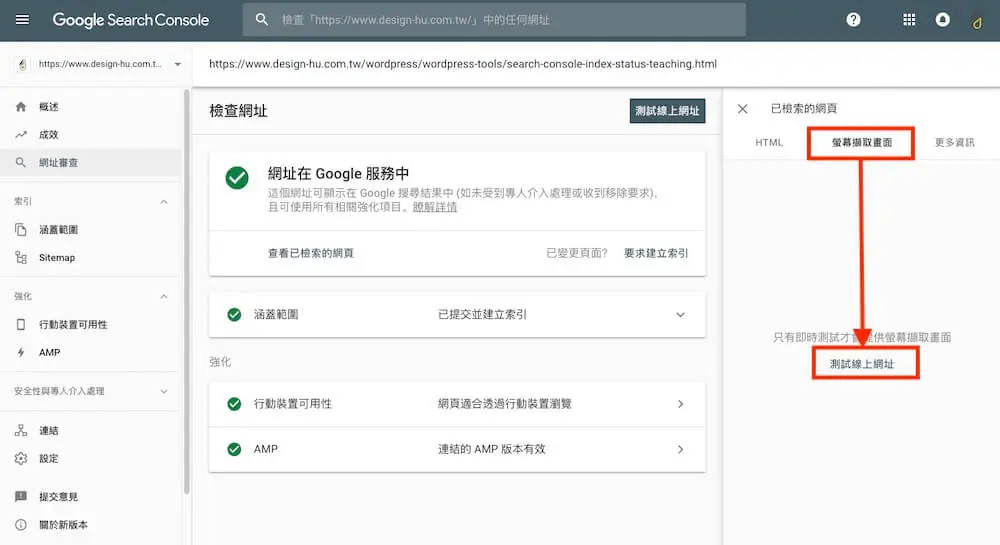The height and width of the screenshot is (545, 1000).
Task: Click the Google Search Console logo
Action: tap(131, 20)
